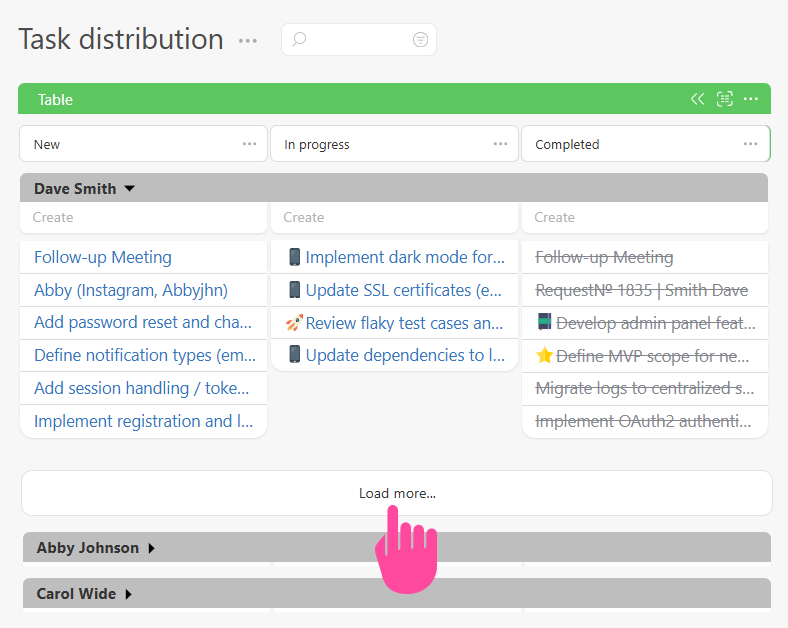The width and height of the screenshot is (788, 628).
Task: Expand the Abby Johnson group
Action: [152, 548]
